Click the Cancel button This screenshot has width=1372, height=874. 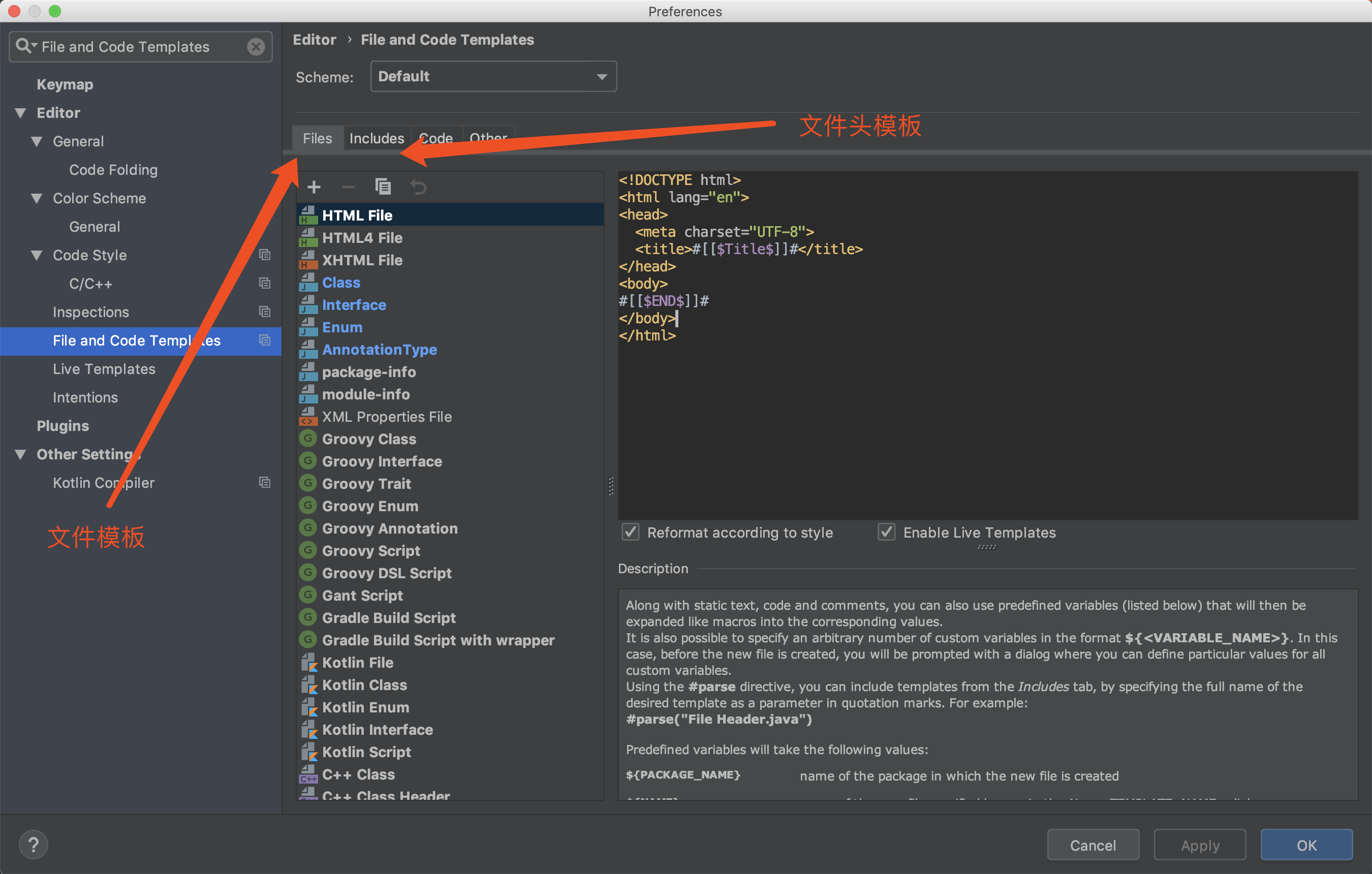pyautogui.click(x=1093, y=845)
